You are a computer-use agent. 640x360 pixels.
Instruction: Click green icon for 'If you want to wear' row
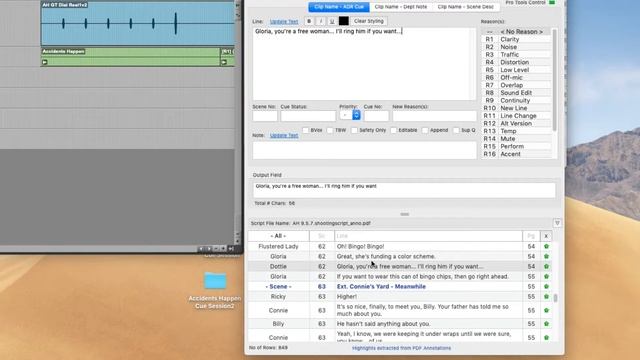(x=547, y=276)
